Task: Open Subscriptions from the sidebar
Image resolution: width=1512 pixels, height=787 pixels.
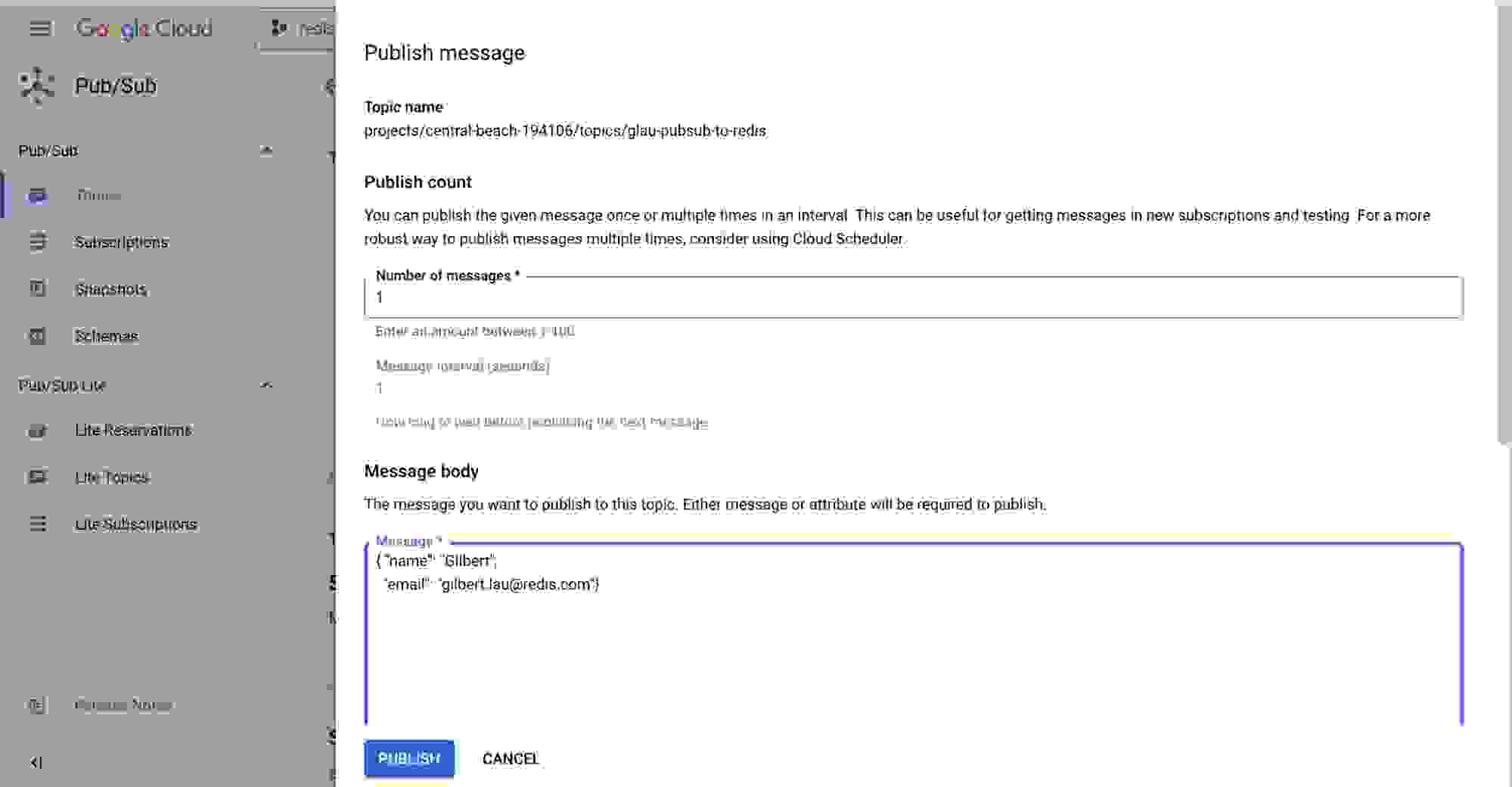Action: click(120, 241)
